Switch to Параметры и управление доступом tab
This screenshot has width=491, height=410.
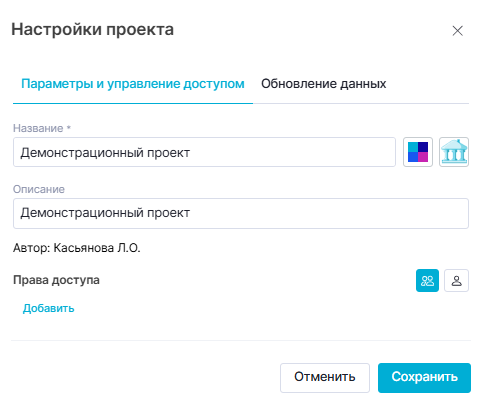pos(133,84)
